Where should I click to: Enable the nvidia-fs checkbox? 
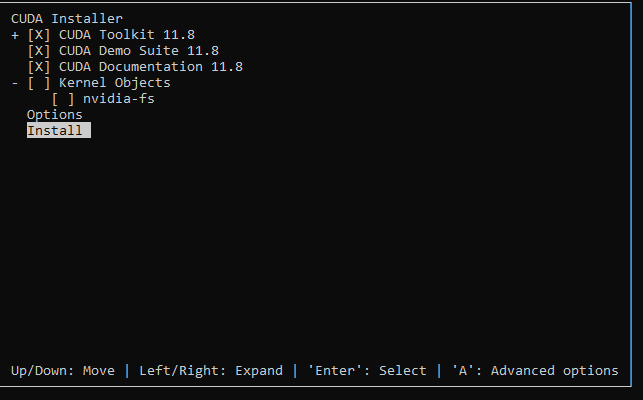[63, 99]
